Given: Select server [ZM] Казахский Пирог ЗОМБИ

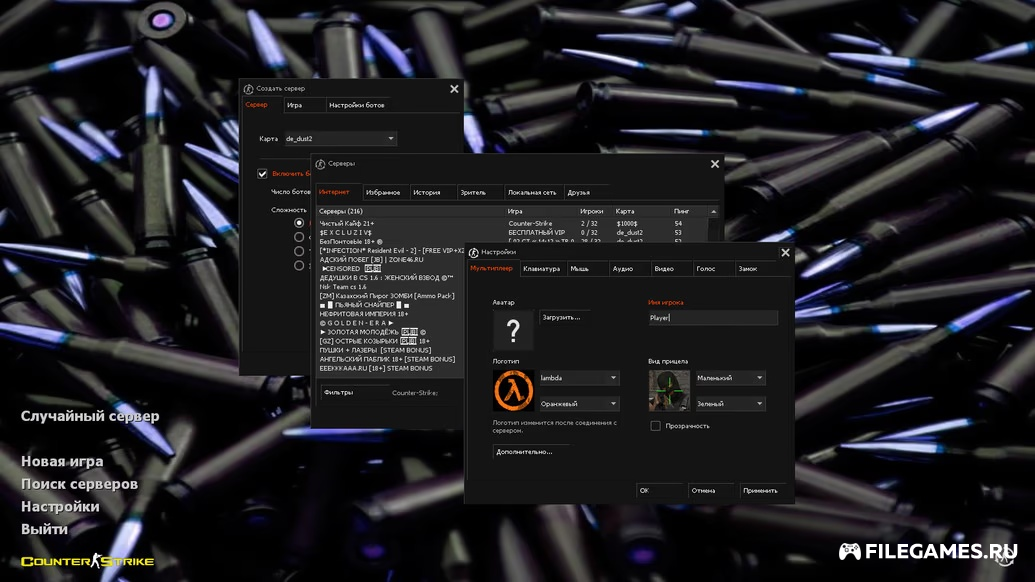Looking at the screenshot, I should tap(391, 296).
